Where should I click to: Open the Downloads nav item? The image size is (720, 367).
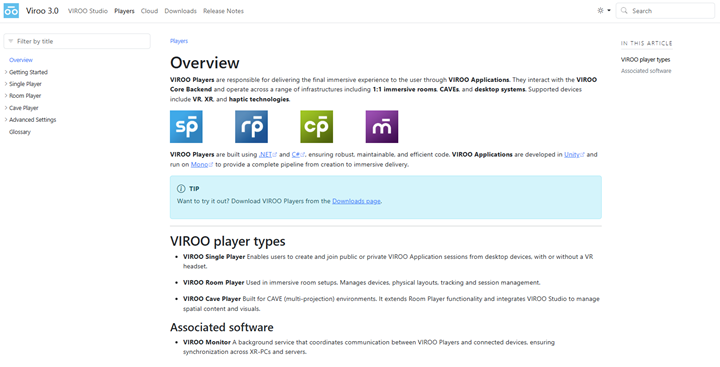(180, 11)
